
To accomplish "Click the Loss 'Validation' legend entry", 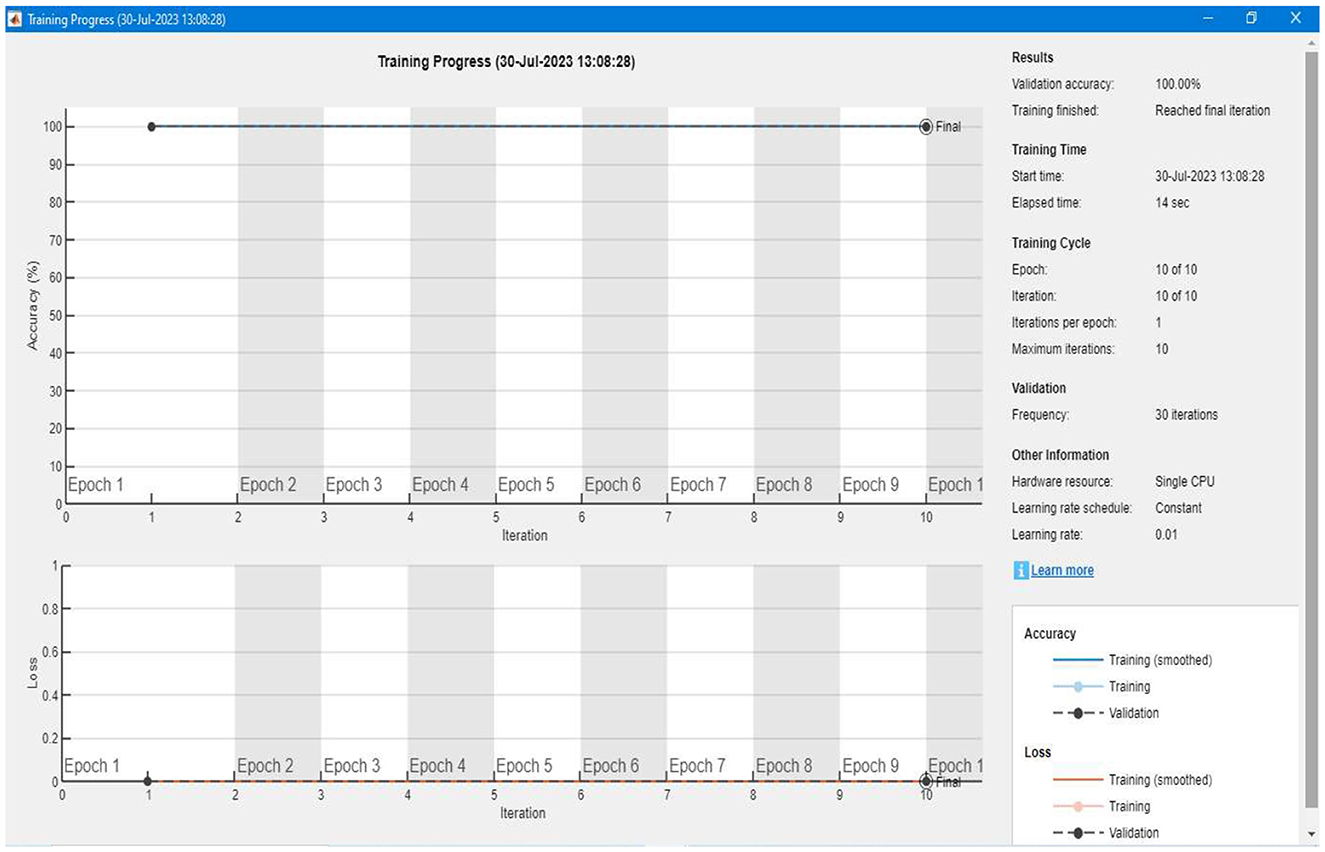I will click(x=1106, y=832).
